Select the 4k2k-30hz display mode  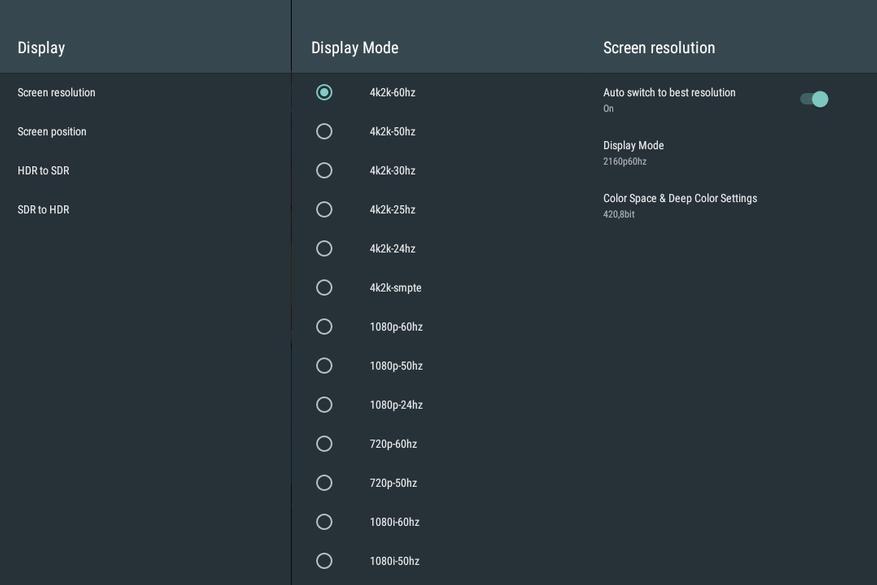pyautogui.click(x=324, y=171)
